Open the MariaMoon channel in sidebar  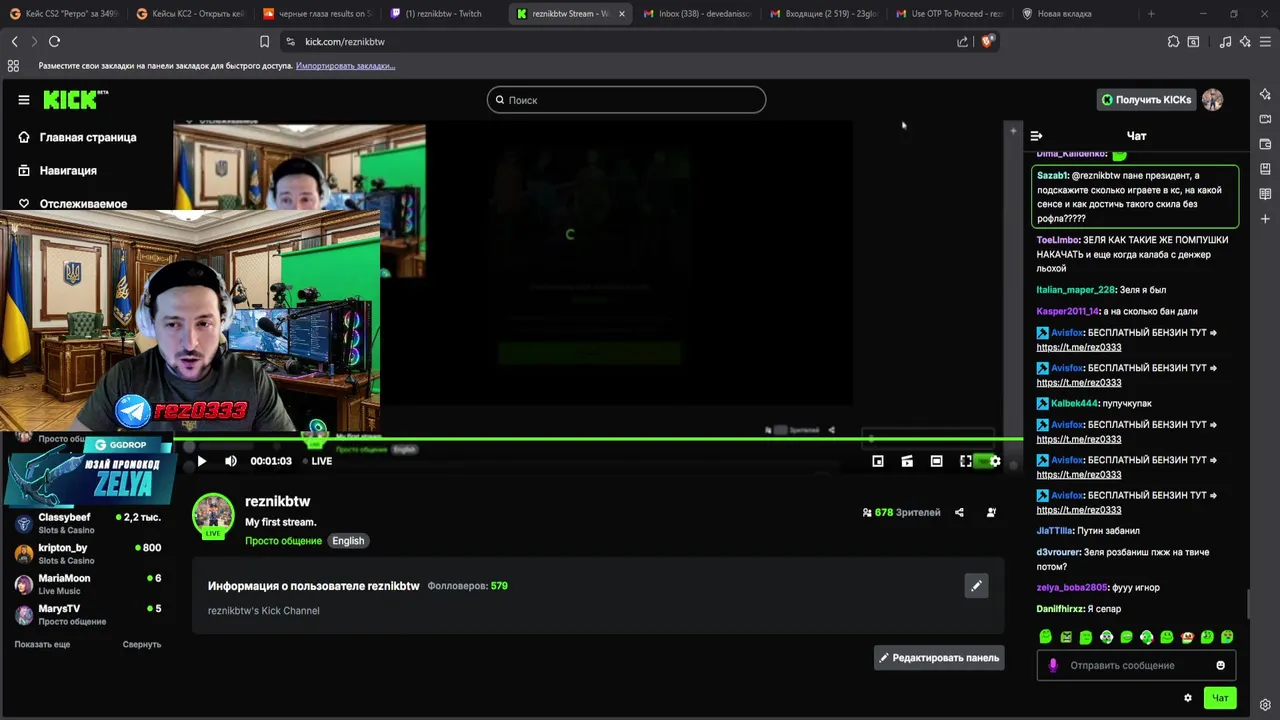[x=88, y=584]
